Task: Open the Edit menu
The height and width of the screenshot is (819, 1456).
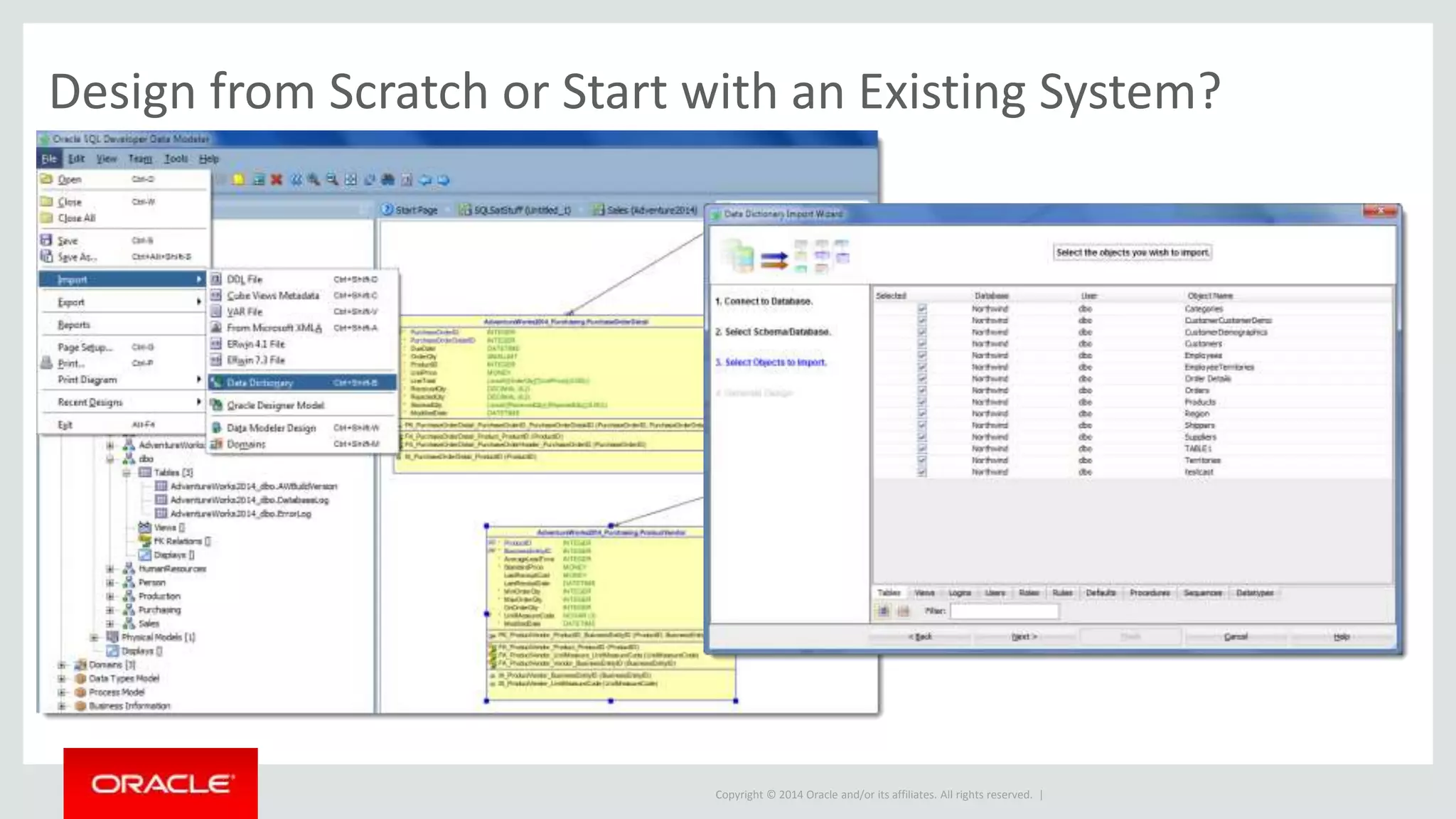Action: click(77, 159)
